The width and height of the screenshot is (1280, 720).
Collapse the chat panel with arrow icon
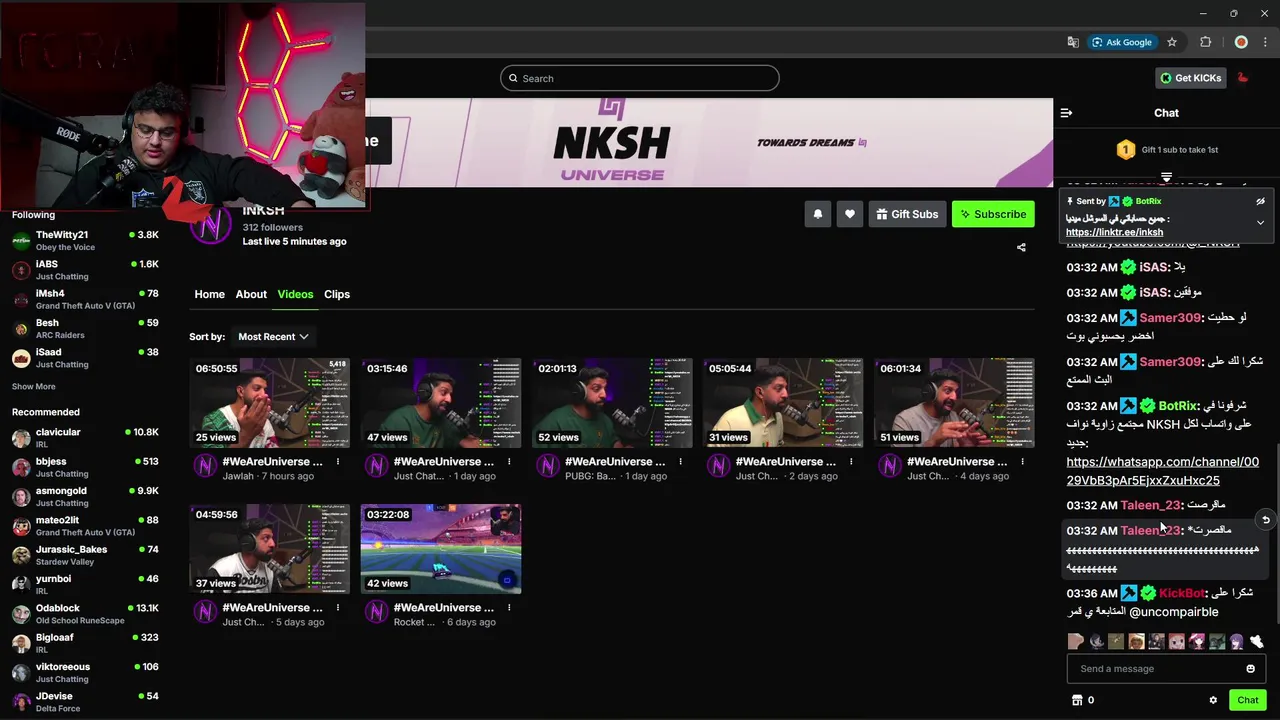(x=1066, y=113)
